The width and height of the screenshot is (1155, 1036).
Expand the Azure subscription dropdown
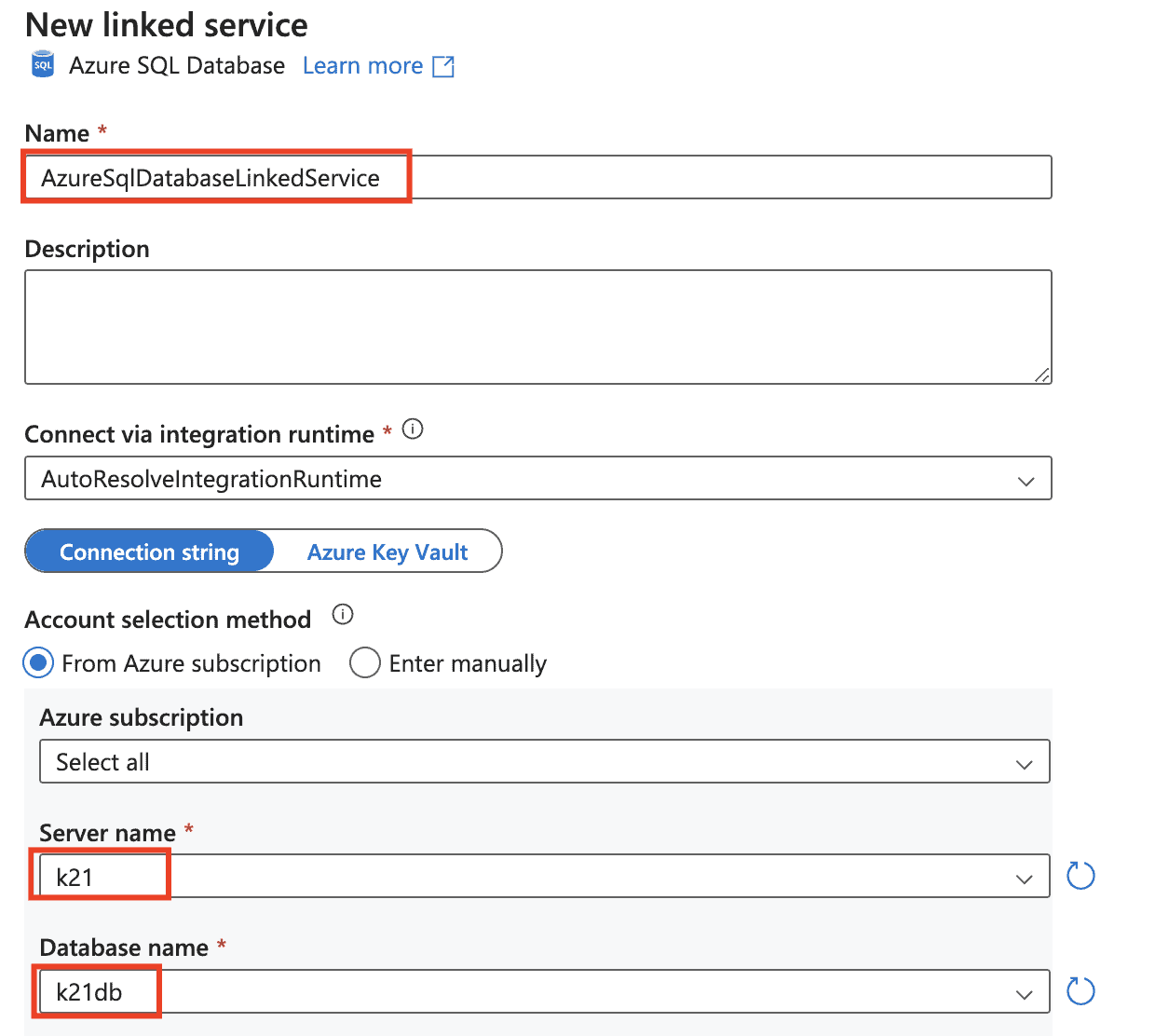click(x=544, y=762)
